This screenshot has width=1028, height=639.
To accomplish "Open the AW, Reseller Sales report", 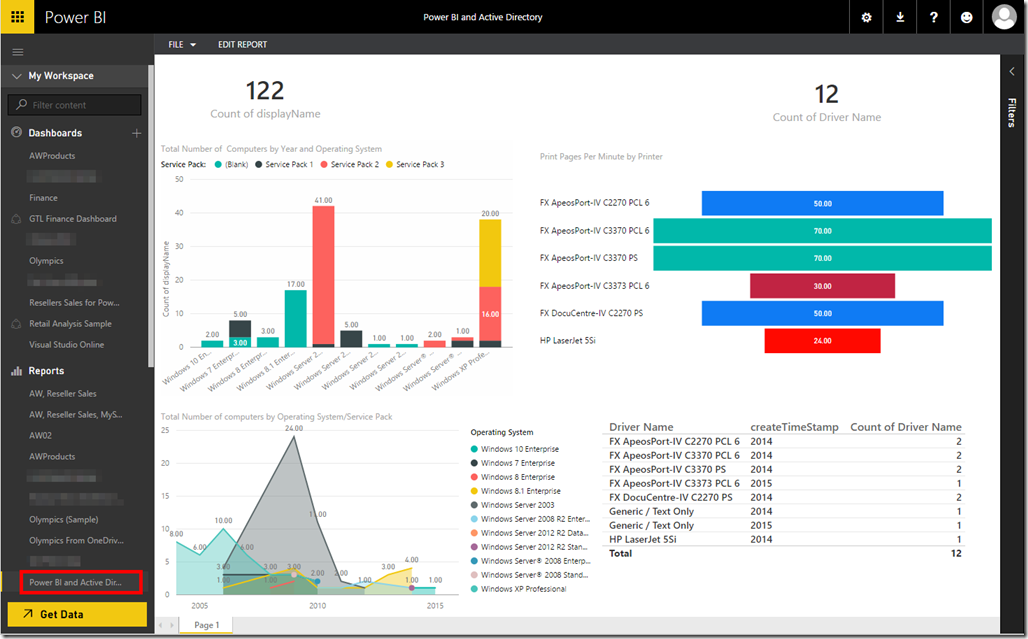I will [x=62, y=394].
